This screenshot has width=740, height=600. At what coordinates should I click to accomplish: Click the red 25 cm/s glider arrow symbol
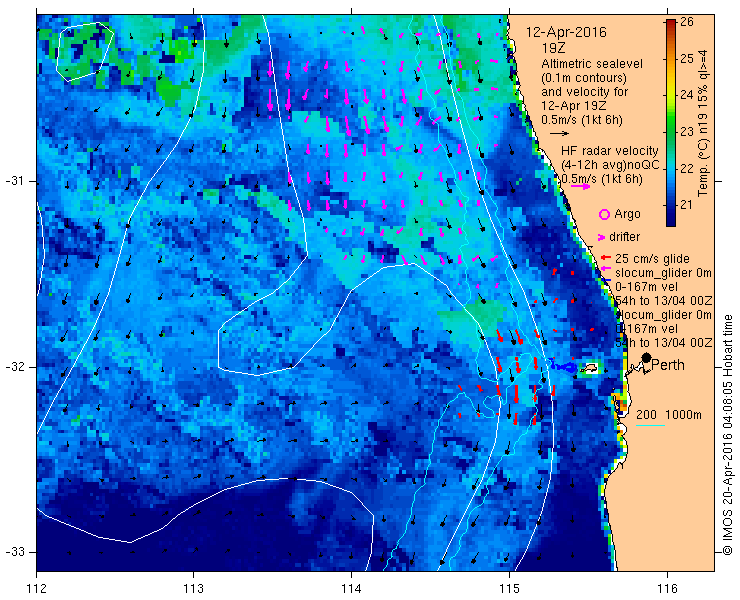tap(606, 258)
